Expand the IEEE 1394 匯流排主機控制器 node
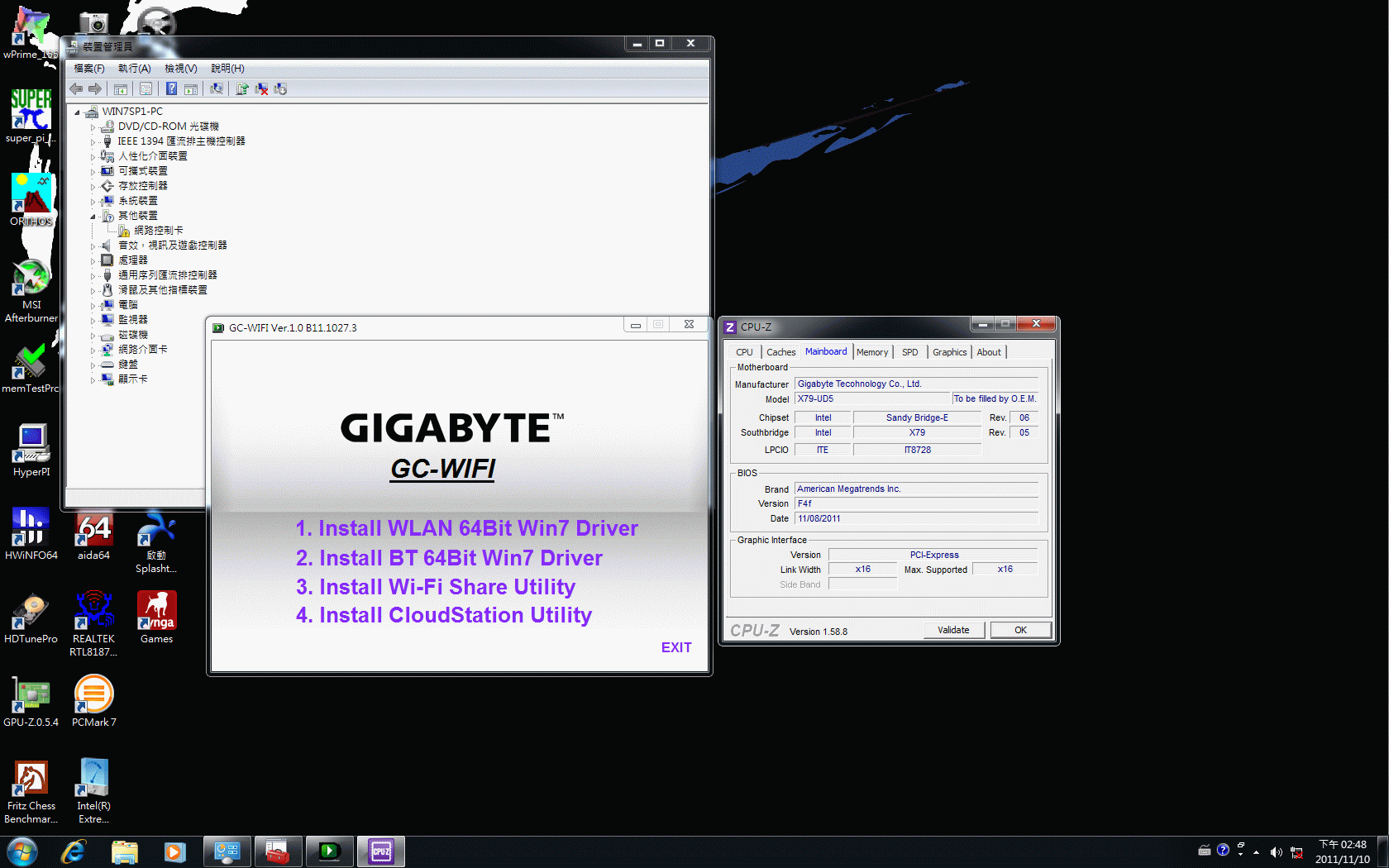 point(93,142)
